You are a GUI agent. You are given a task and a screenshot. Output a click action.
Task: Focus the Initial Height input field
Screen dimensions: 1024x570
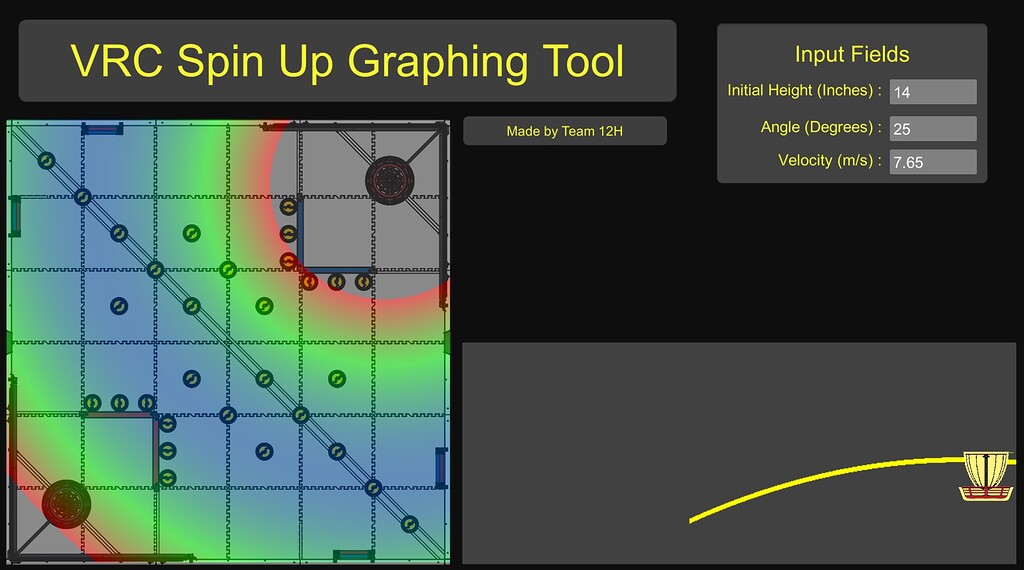tap(932, 92)
